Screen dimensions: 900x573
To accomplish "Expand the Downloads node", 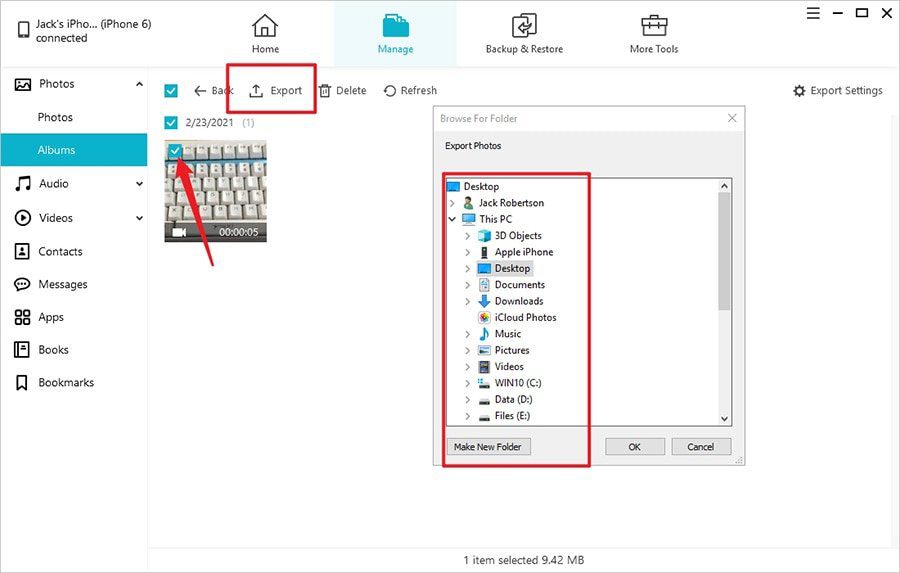I will (467, 301).
